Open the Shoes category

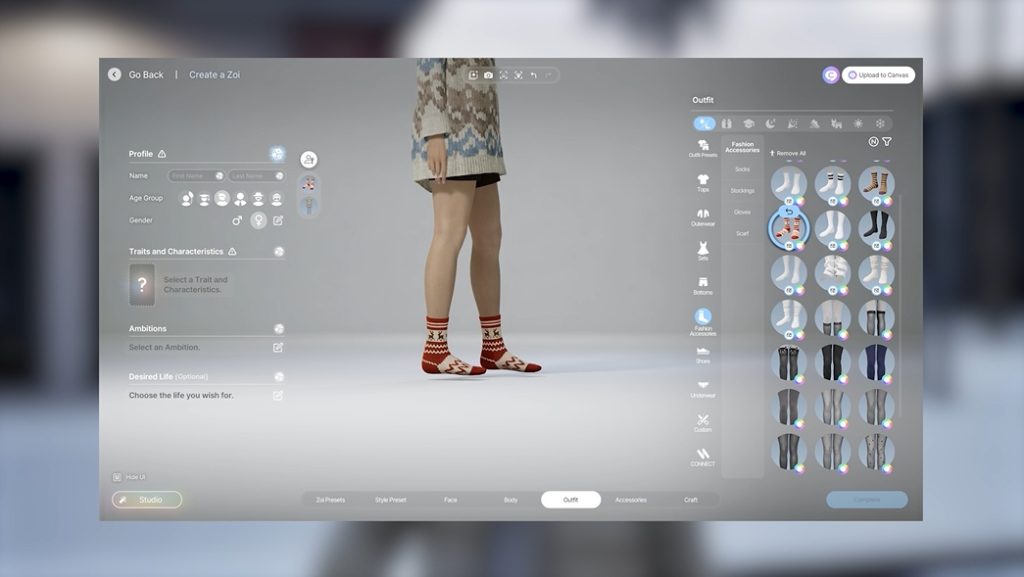click(703, 354)
